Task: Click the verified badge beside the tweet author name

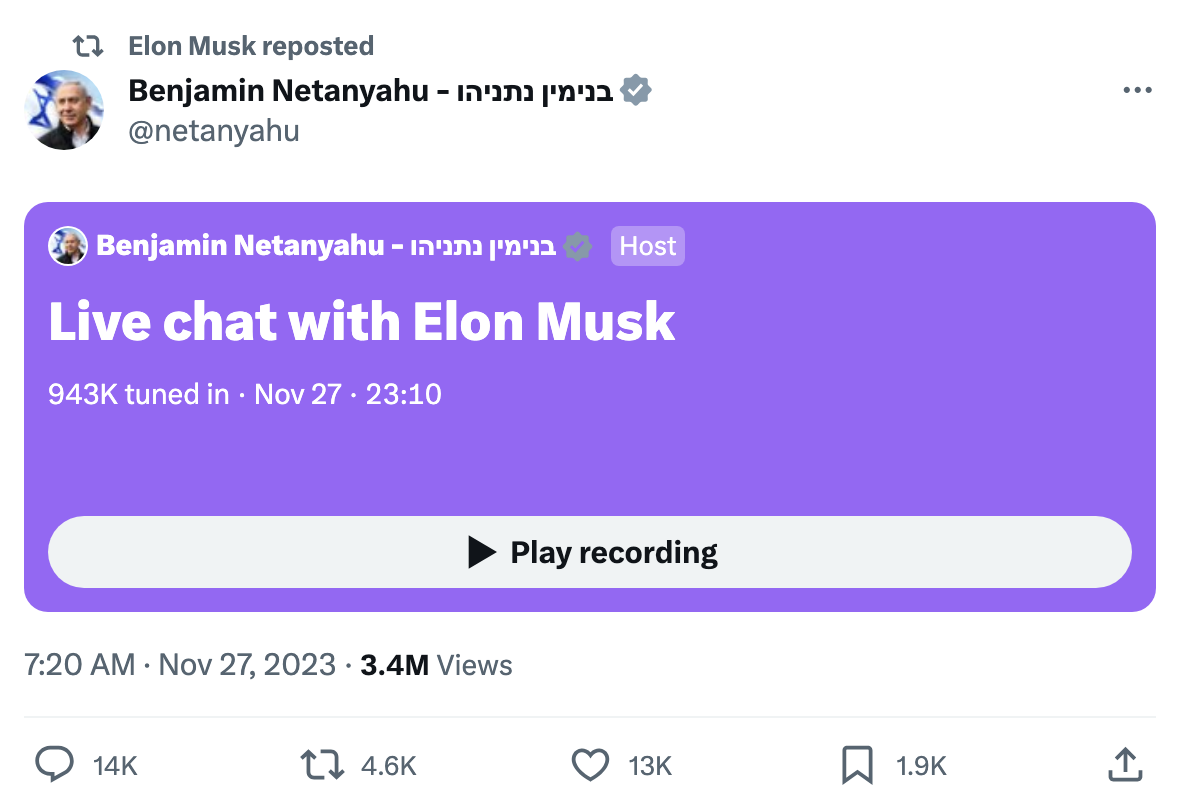Action: coord(636,91)
